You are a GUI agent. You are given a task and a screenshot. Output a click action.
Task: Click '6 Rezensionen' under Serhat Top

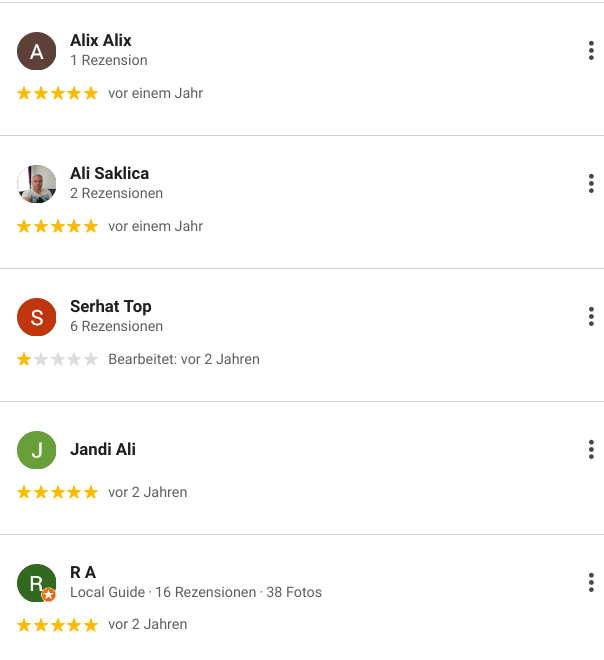[x=116, y=326]
